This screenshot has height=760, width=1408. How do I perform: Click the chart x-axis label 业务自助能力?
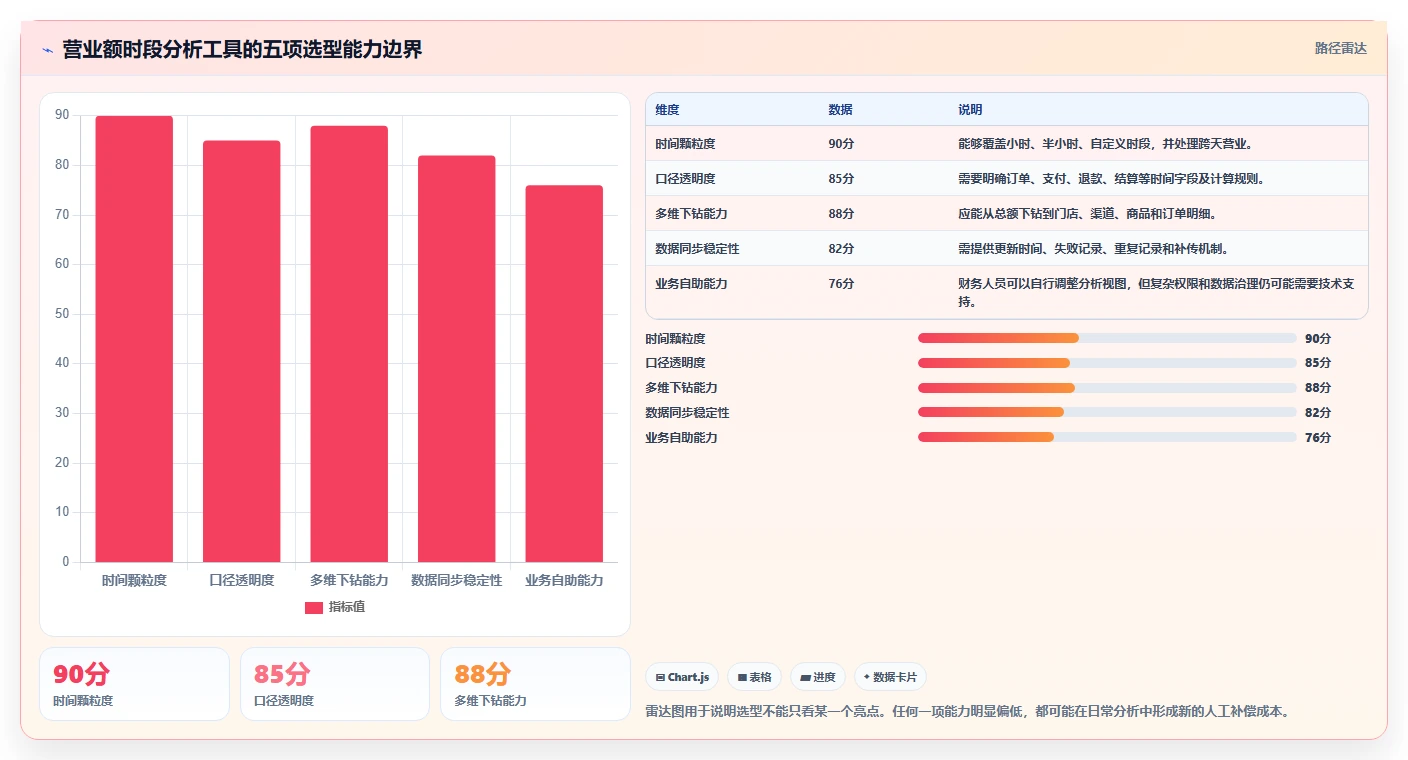coord(564,580)
